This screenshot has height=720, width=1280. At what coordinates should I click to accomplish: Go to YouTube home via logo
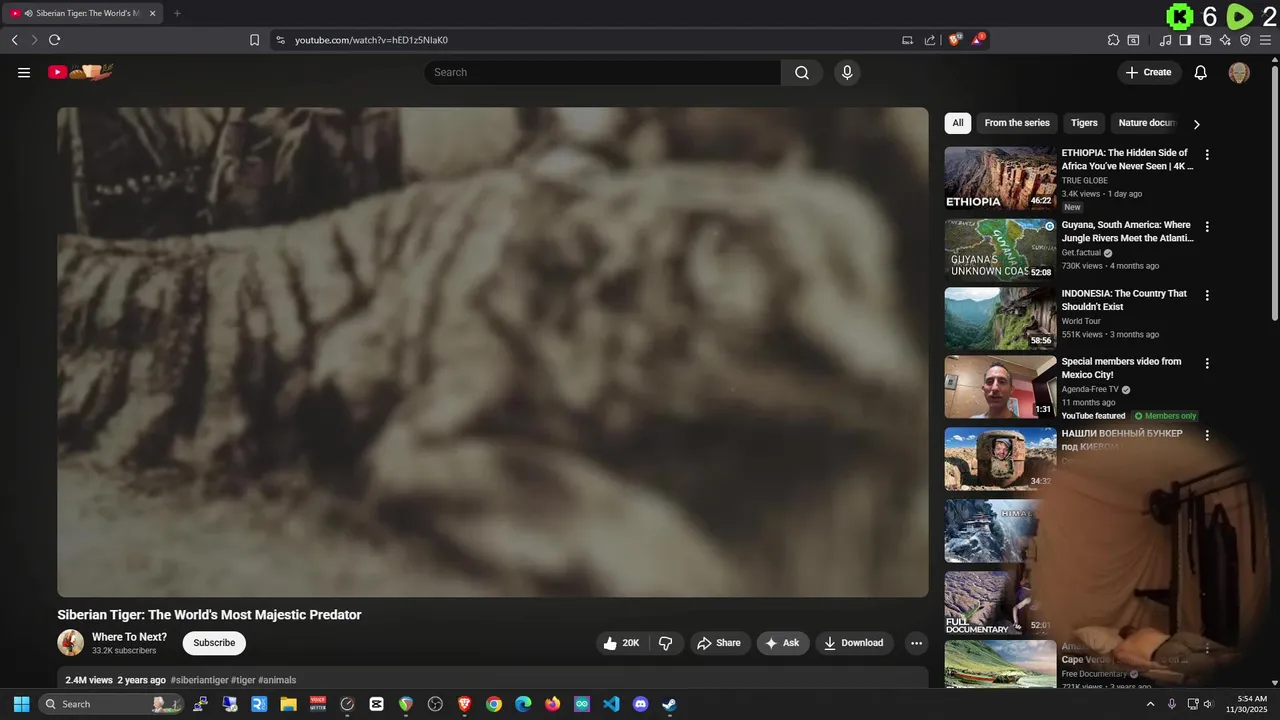click(81, 72)
